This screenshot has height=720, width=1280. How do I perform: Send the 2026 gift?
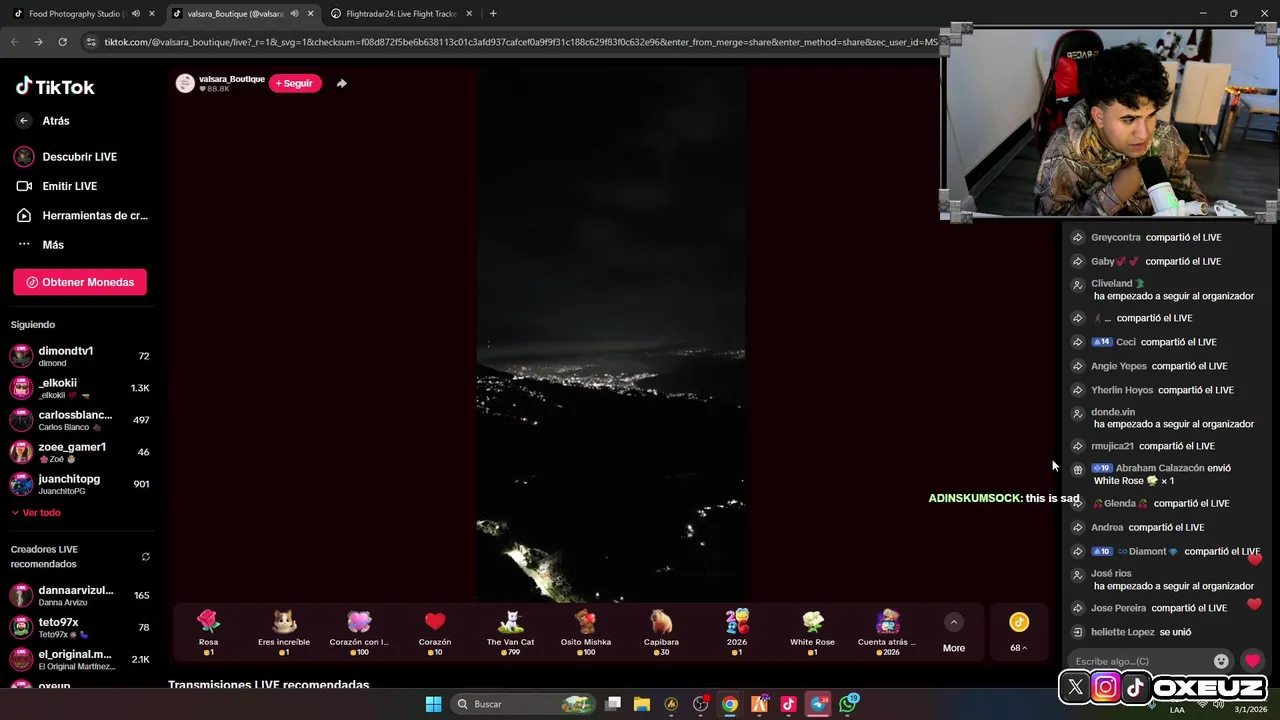[x=737, y=633]
